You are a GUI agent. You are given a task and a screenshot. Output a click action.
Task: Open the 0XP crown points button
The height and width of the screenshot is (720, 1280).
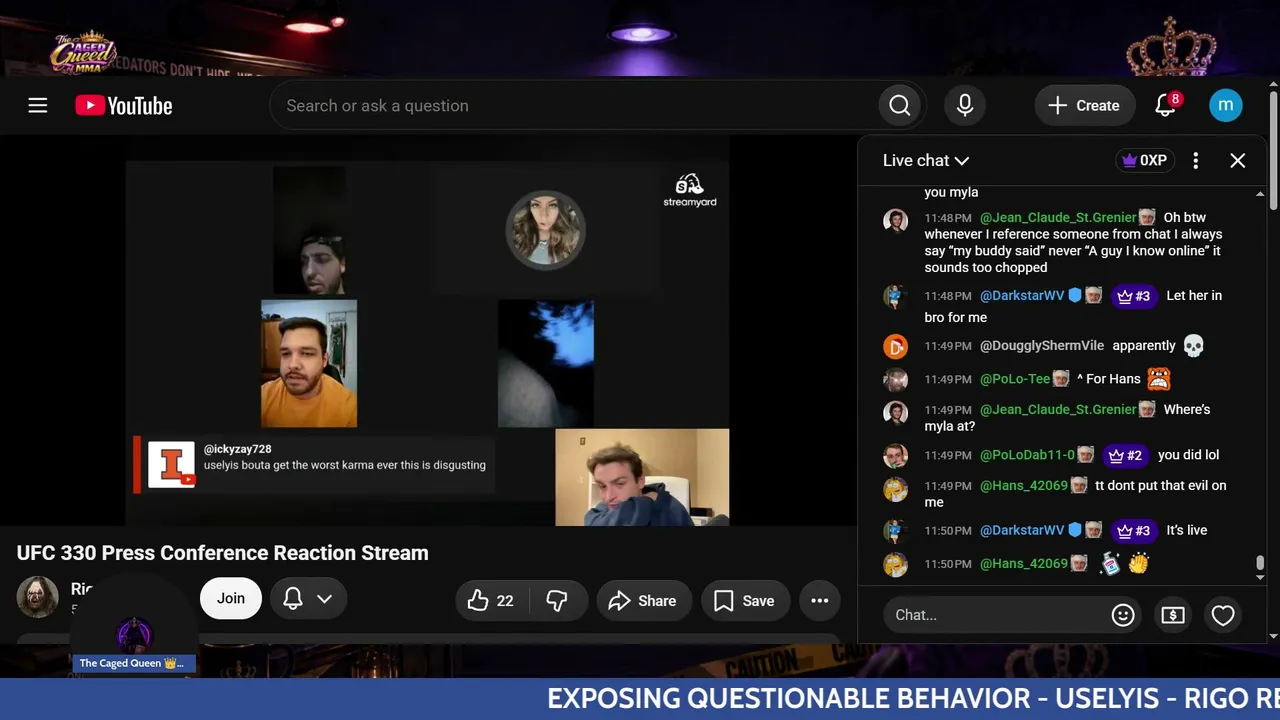[1144, 160]
